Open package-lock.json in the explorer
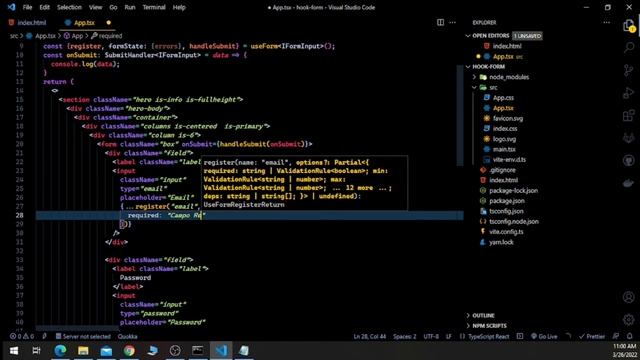The width and height of the screenshot is (640, 360). (x=513, y=191)
